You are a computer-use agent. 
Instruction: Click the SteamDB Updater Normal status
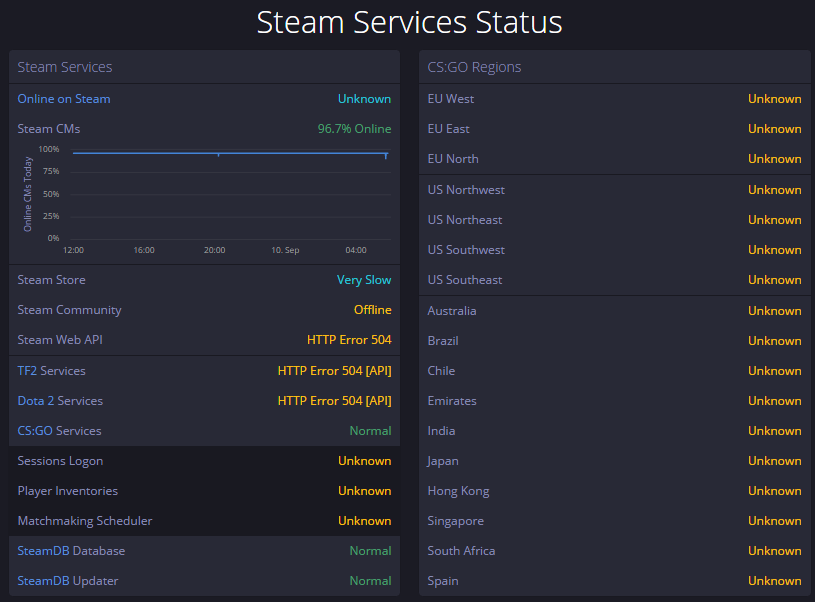(370, 581)
